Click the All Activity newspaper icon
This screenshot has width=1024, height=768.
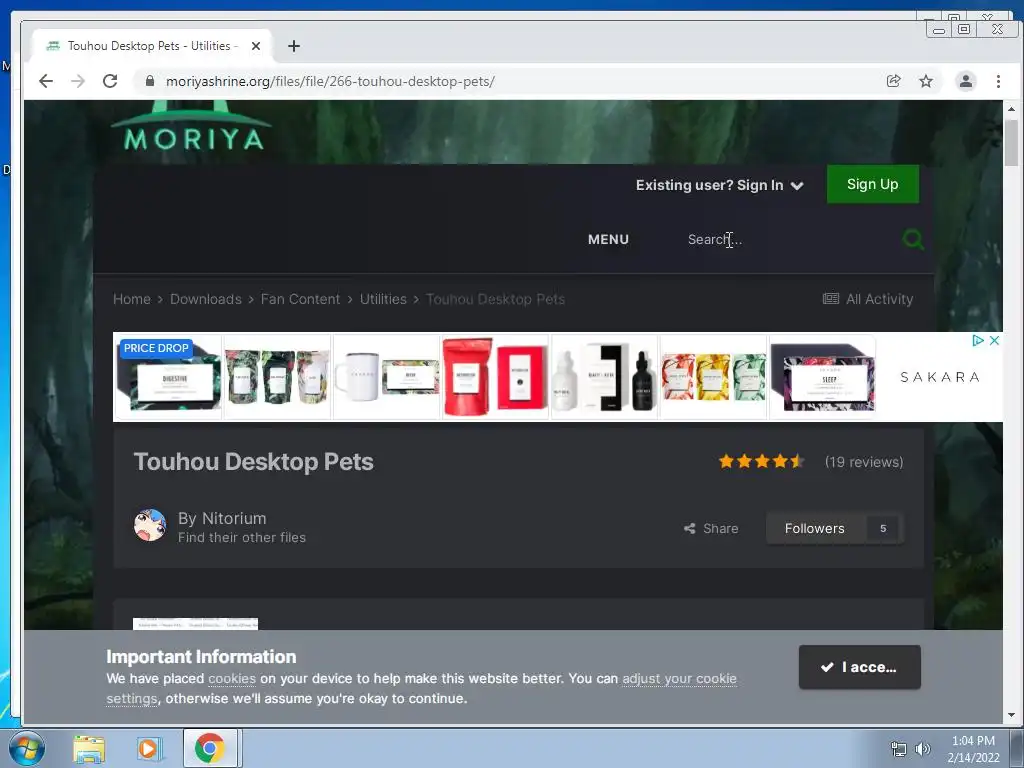(831, 299)
